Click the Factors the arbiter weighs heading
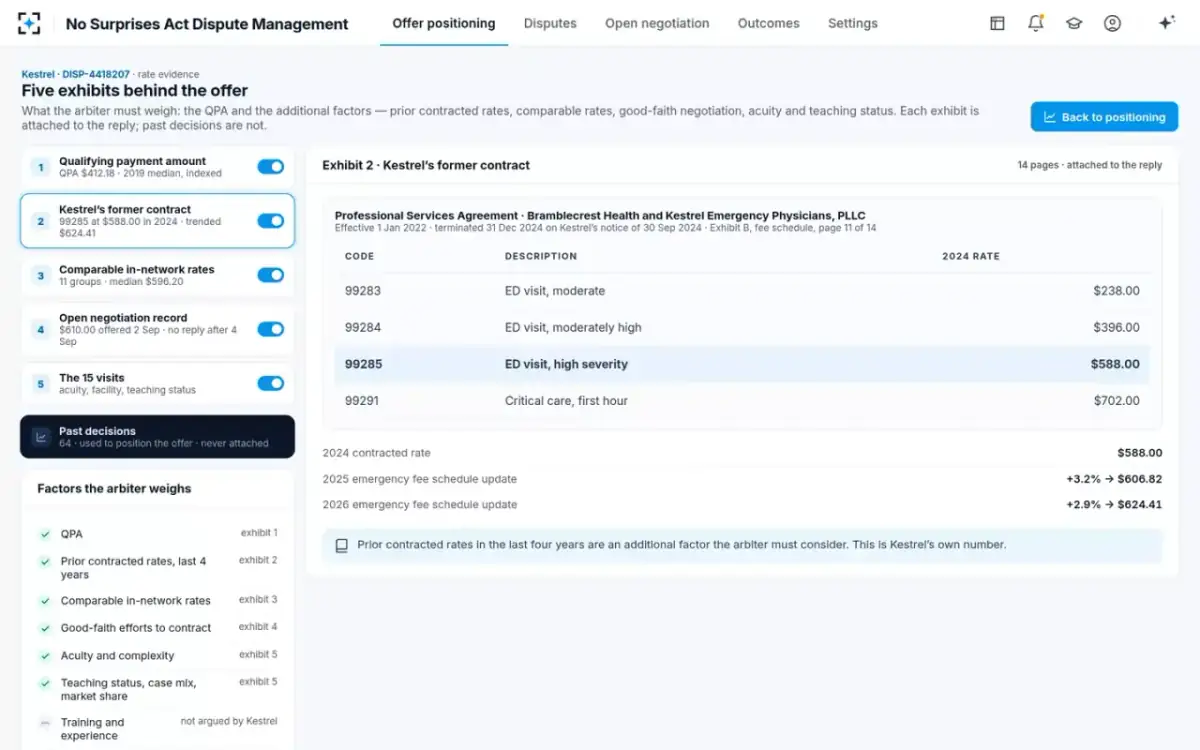Viewport: 1200px width, 750px height. 114,489
